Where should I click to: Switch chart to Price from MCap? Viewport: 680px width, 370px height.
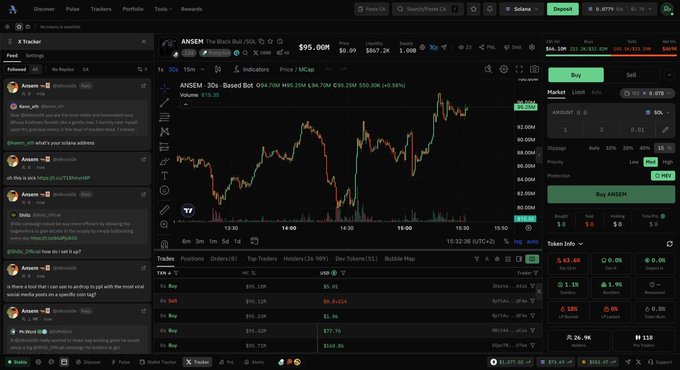coord(286,69)
